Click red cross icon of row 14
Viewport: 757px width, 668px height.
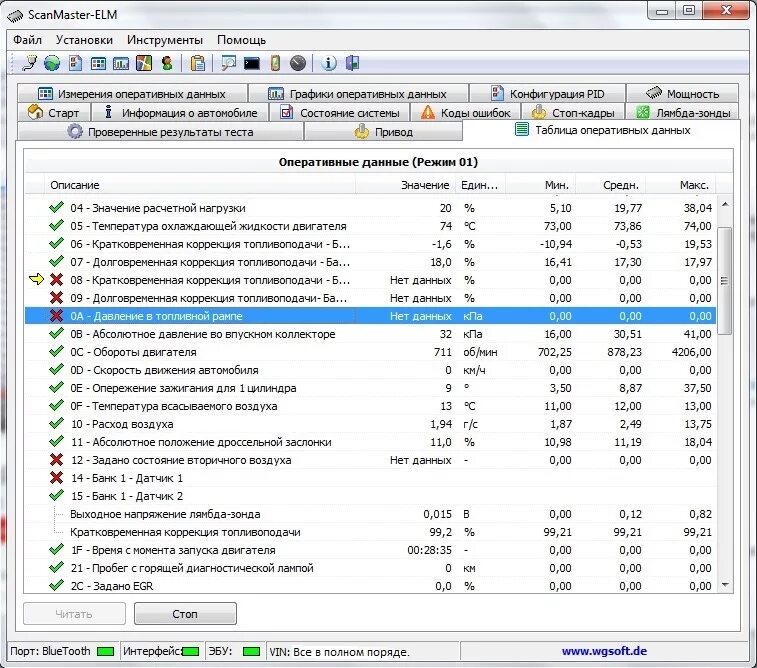coord(56,477)
